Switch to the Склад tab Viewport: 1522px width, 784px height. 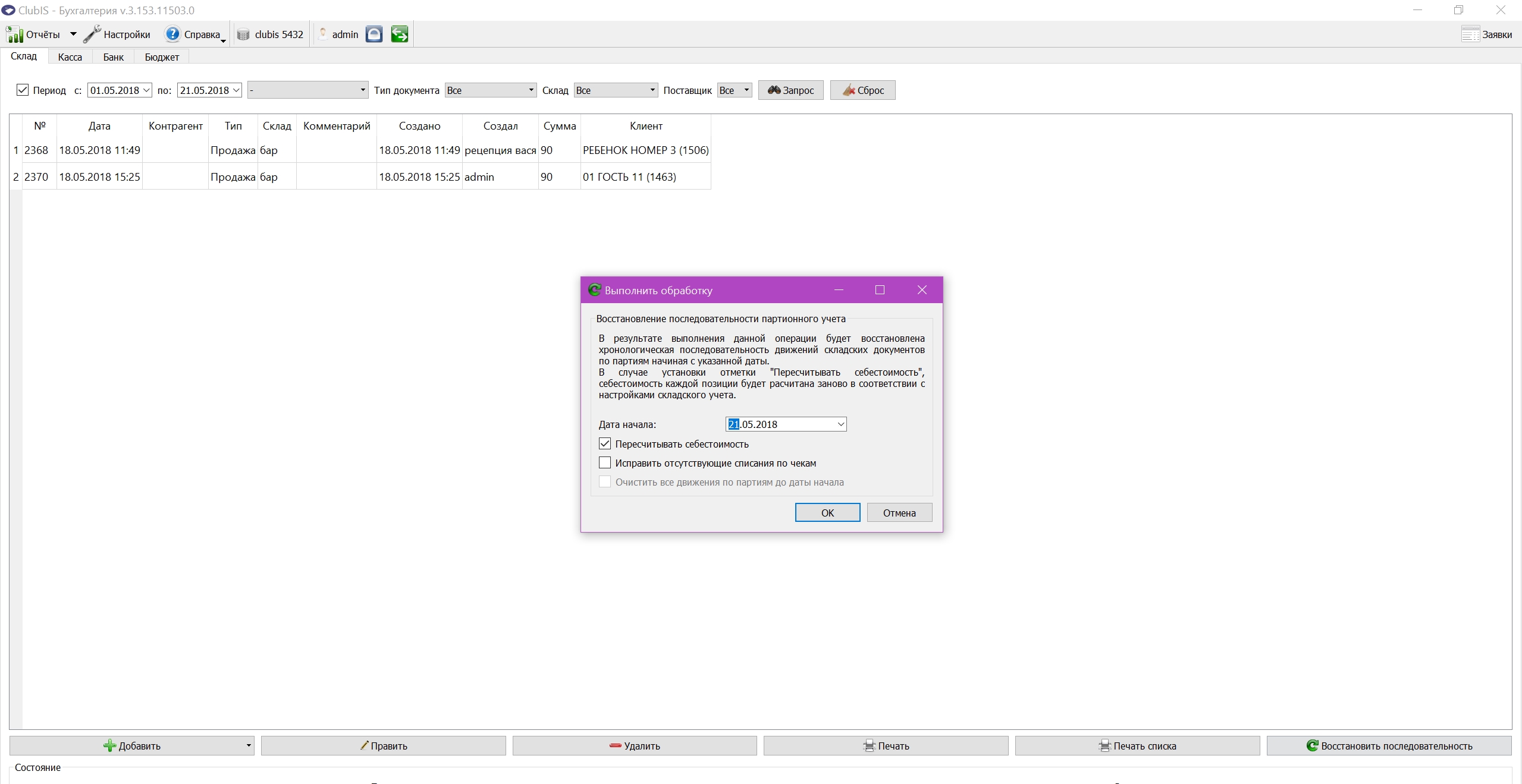coord(24,56)
